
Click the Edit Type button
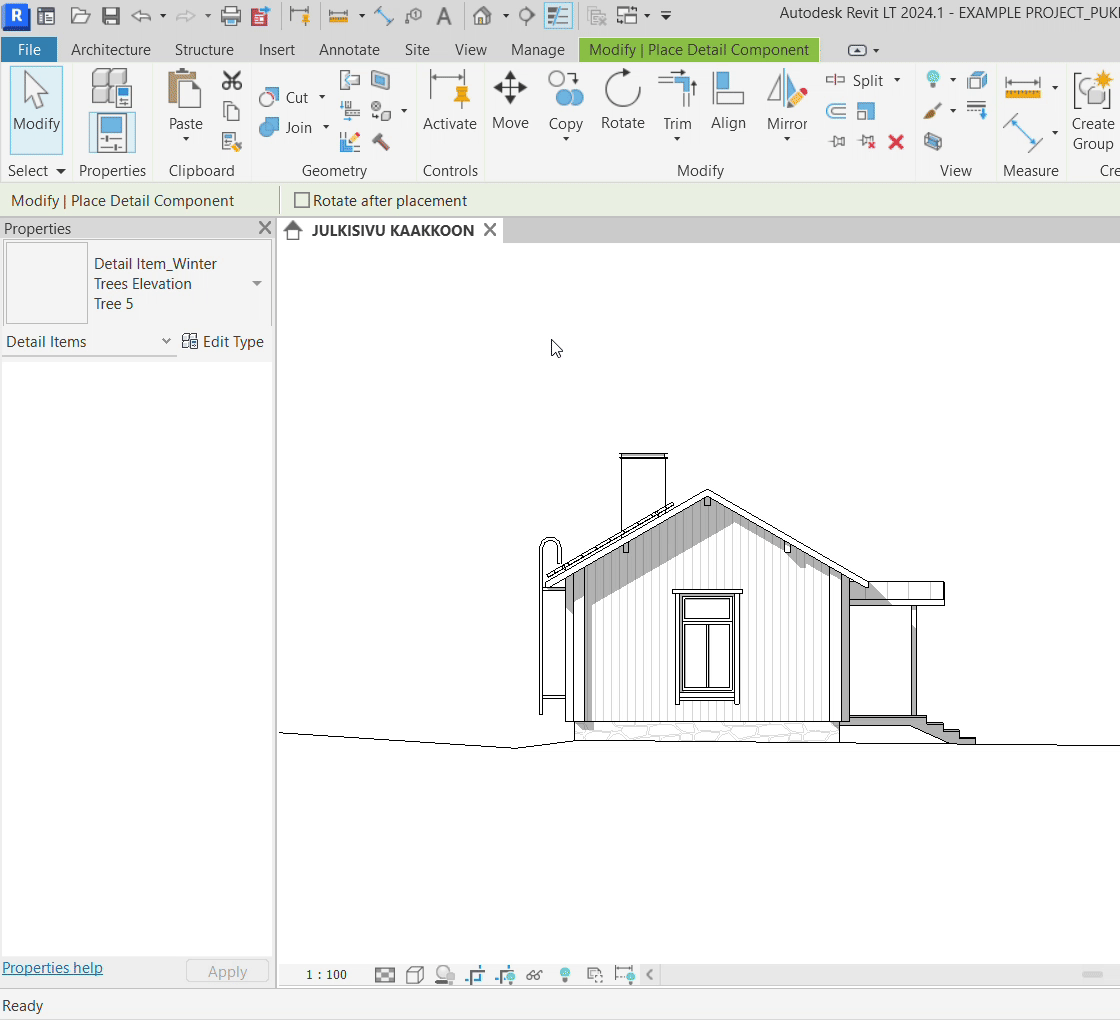pos(223,342)
